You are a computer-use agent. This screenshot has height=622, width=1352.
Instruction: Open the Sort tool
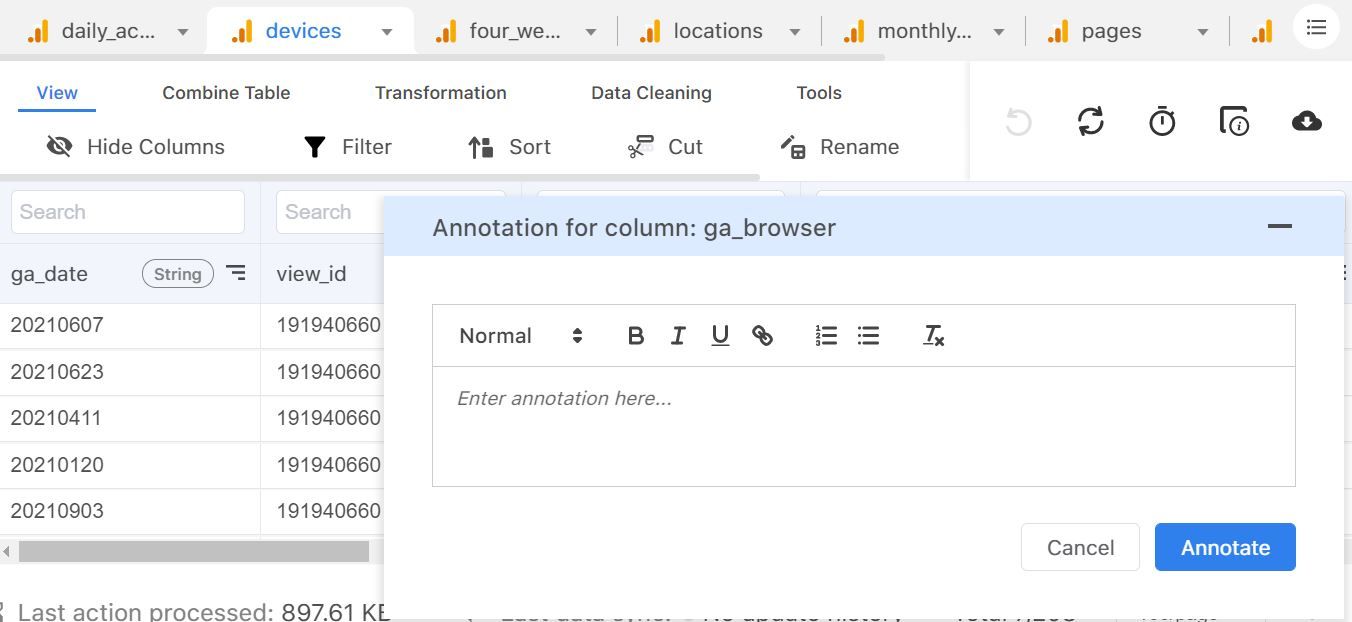(x=508, y=146)
